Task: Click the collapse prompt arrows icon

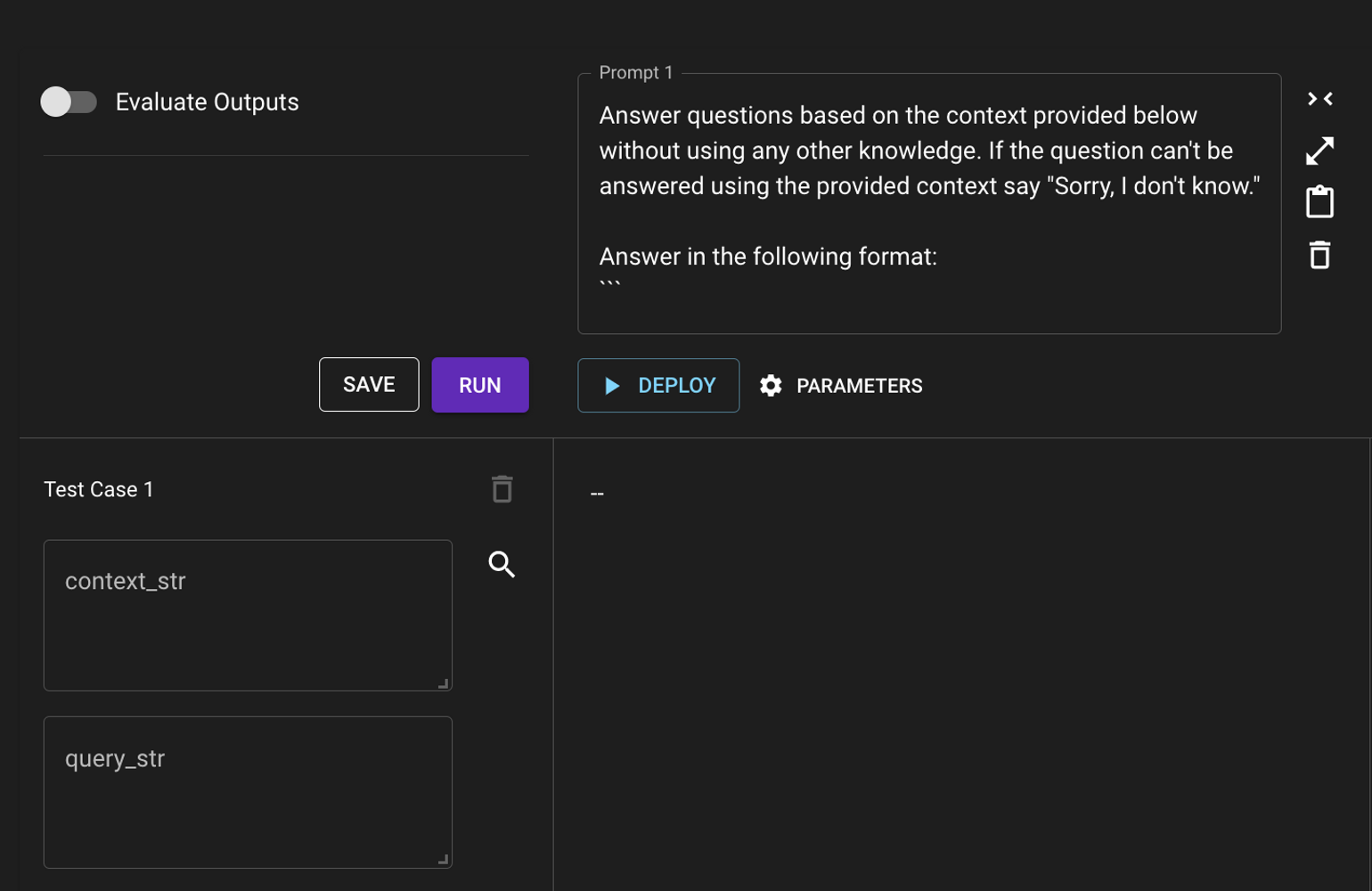Action: point(1319,99)
